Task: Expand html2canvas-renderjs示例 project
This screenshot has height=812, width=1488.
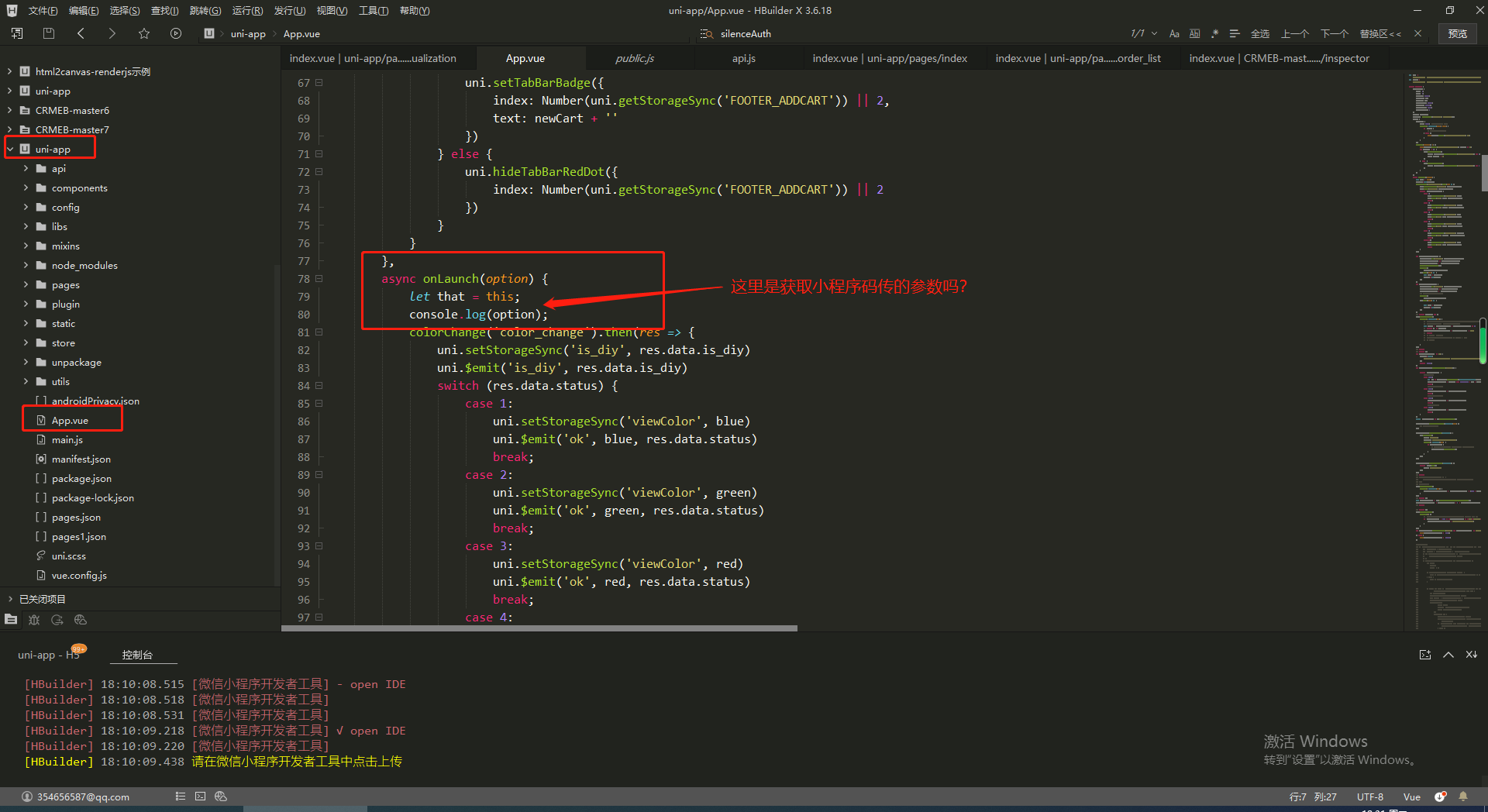Action: tap(9, 71)
